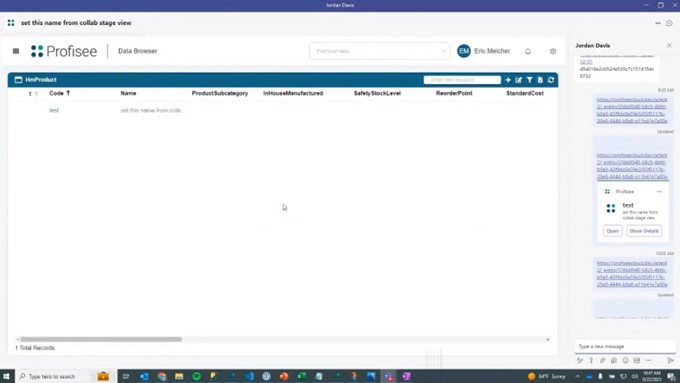Open the notifications bell
Image resolution: width=680 pixels, height=383 pixels.
[x=528, y=51]
